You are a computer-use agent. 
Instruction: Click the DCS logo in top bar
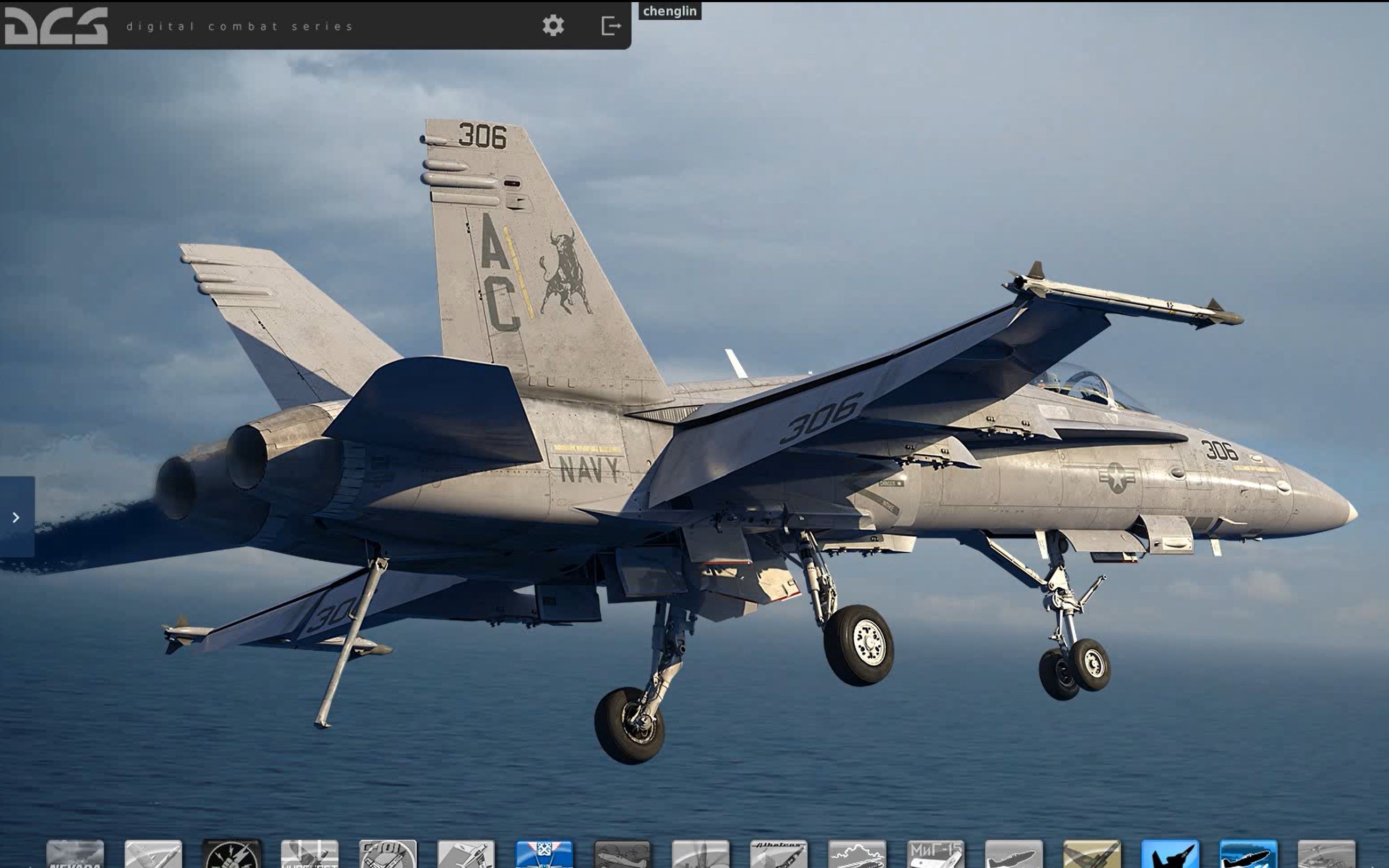click(x=56, y=25)
